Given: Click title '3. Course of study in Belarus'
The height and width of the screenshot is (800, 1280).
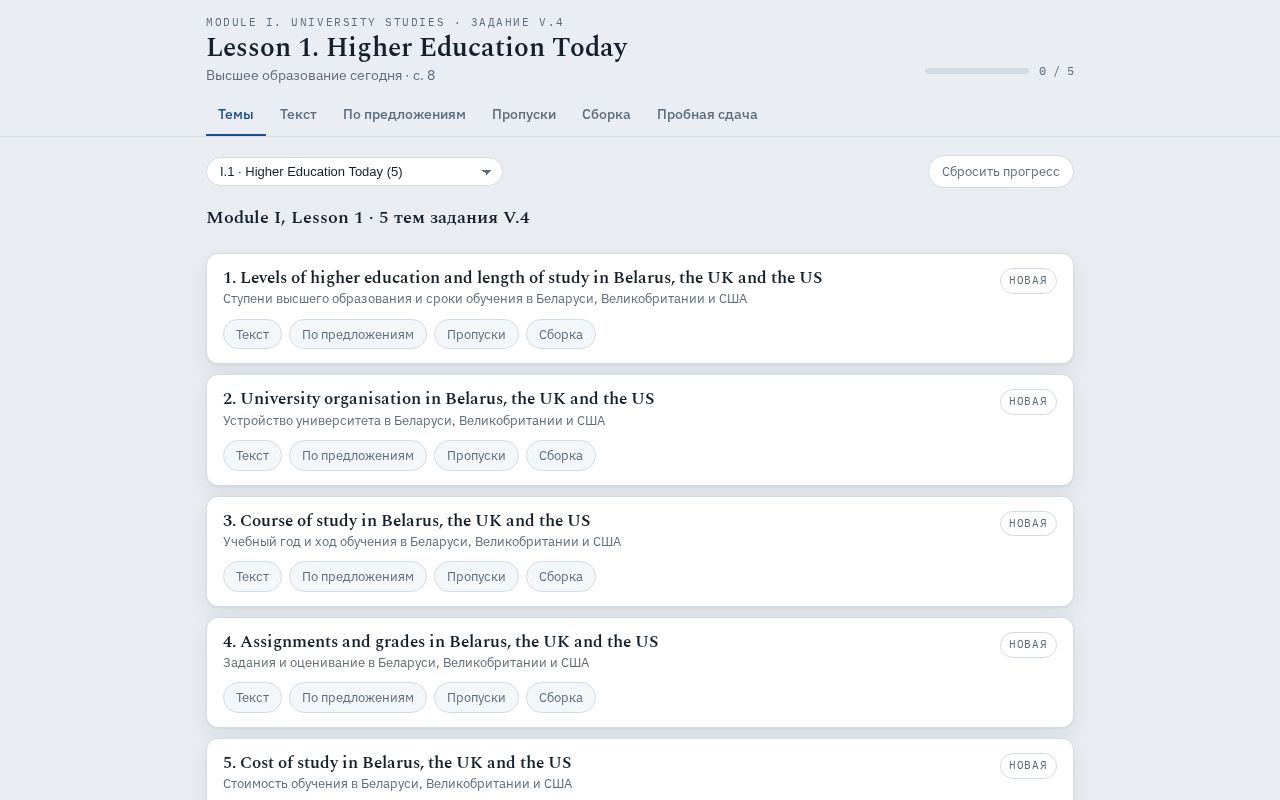Looking at the screenshot, I should pos(406,520).
